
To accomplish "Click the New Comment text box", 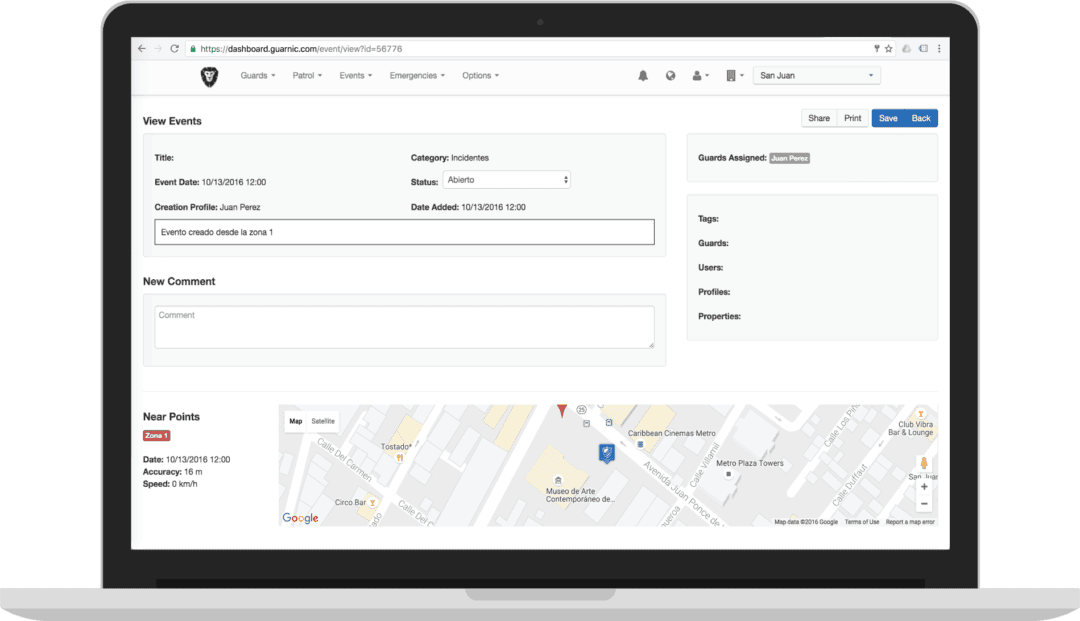I will [404, 327].
